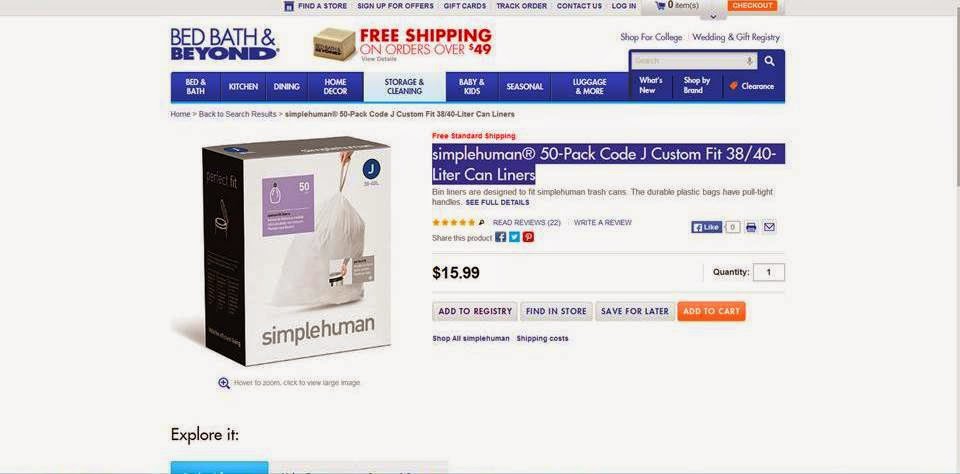
Task: Click the Add to Cart button
Action: coord(711,311)
